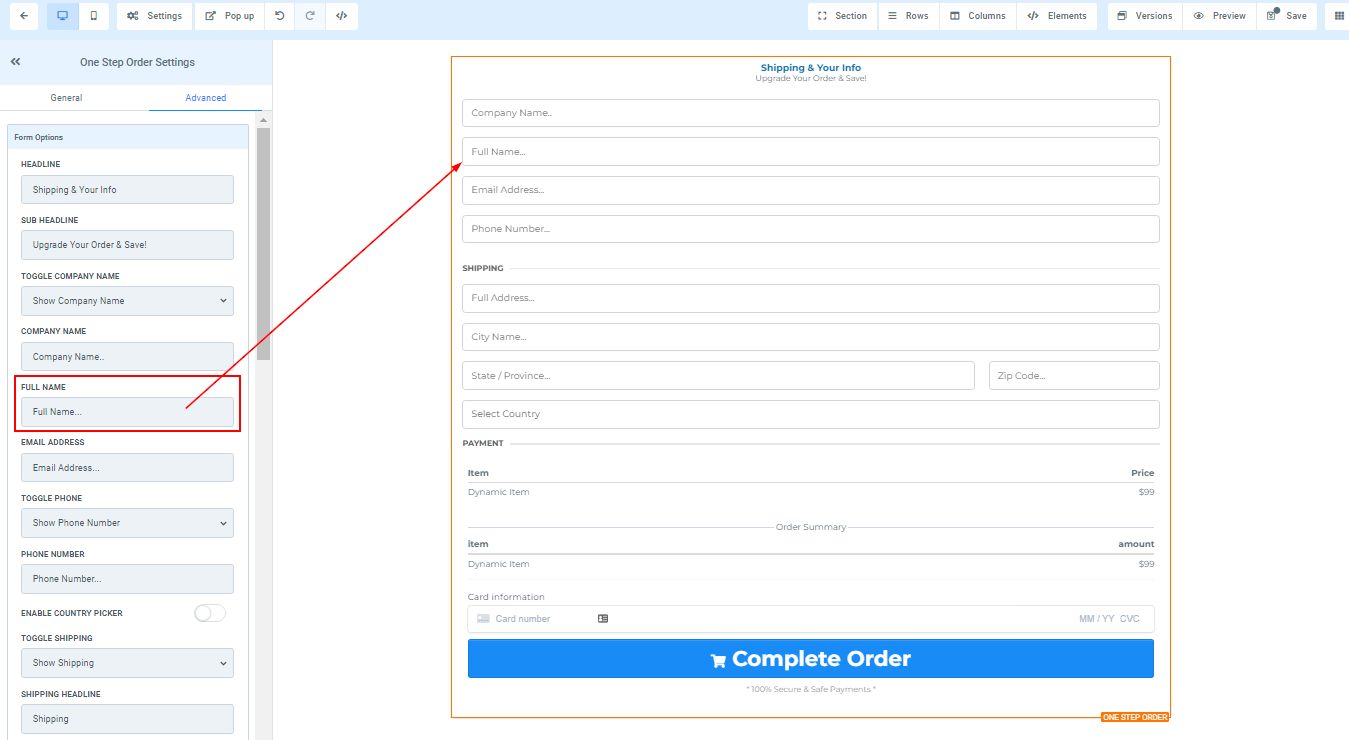Screen dimensions: 1349x740
Task: Click the Preview button
Action: point(1219,16)
